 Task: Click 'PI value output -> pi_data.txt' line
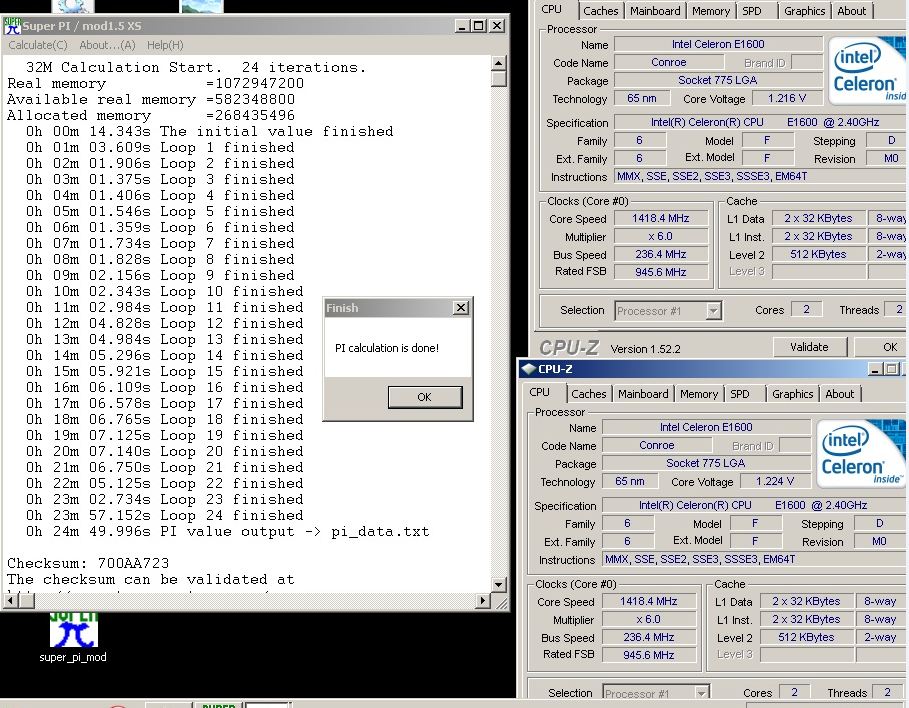pyautogui.click(x=228, y=531)
